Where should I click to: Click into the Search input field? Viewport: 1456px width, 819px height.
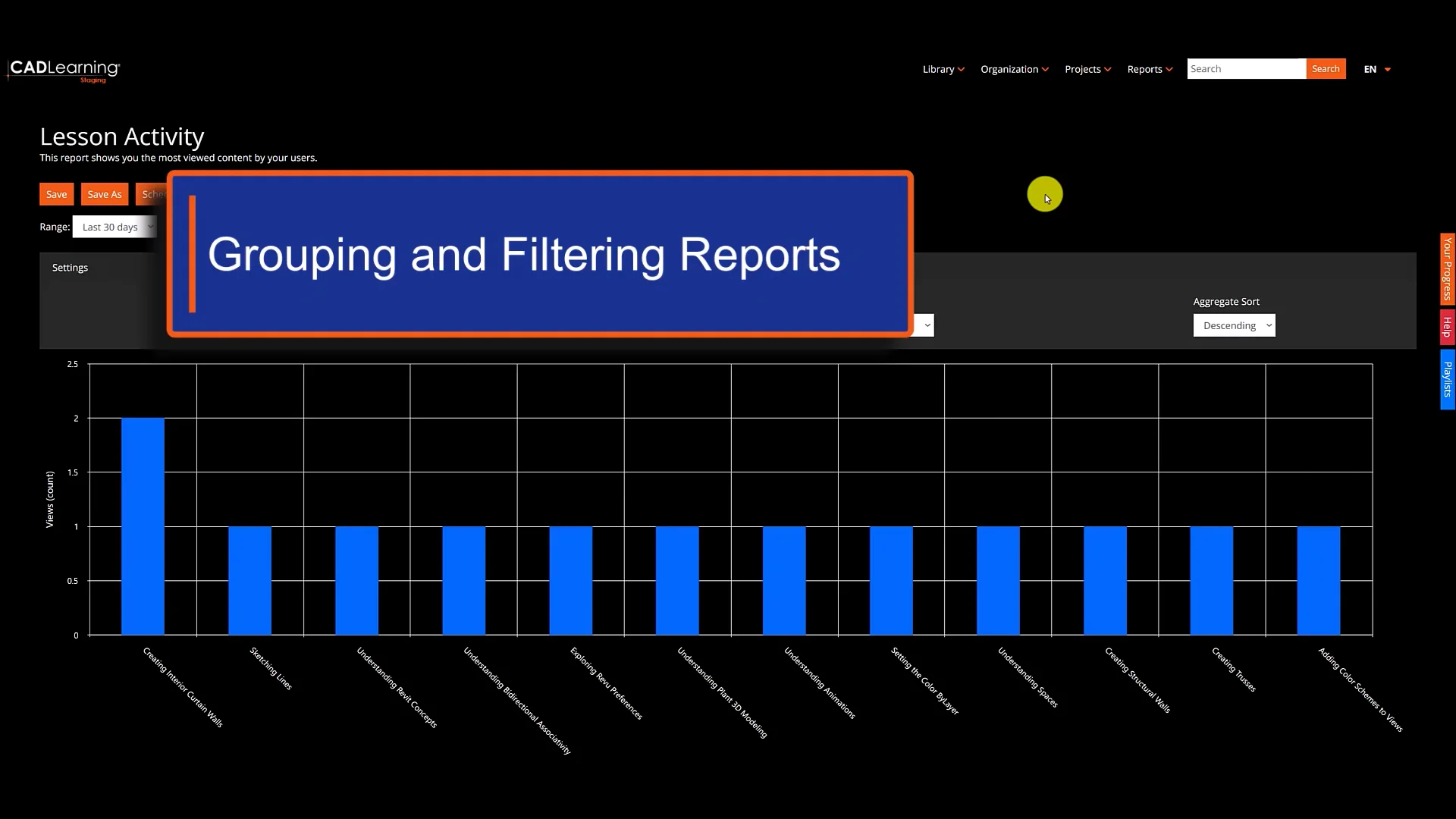tap(1246, 69)
